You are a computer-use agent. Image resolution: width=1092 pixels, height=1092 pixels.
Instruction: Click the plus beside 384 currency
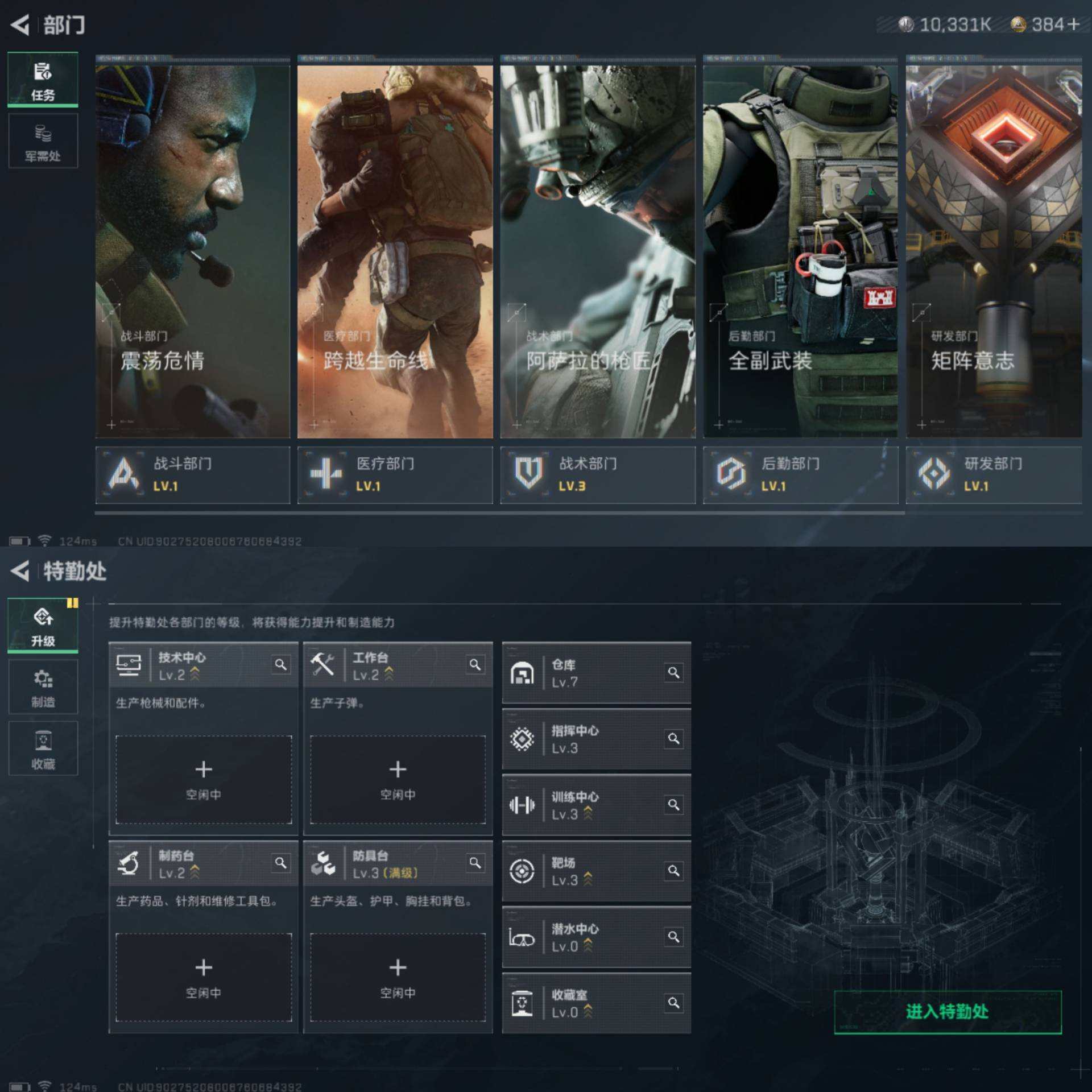click(x=1073, y=24)
